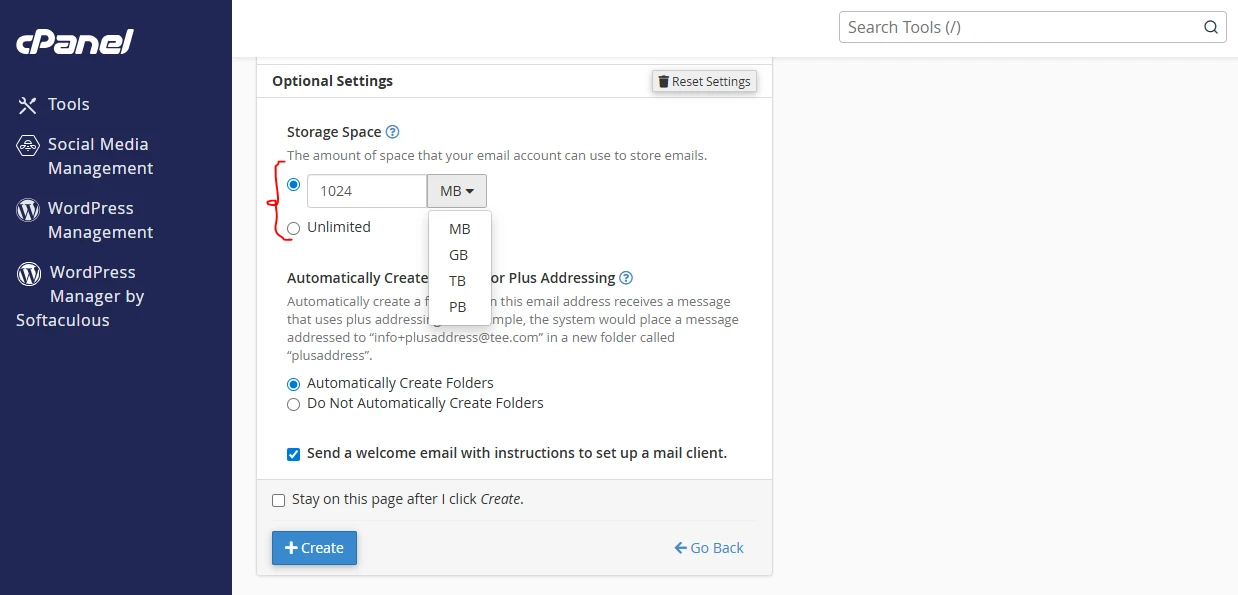The width and height of the screenshot is (1238, 595).
Task: Click the cPanel logo
Action: pyautogui.click(x=75, y=42)
